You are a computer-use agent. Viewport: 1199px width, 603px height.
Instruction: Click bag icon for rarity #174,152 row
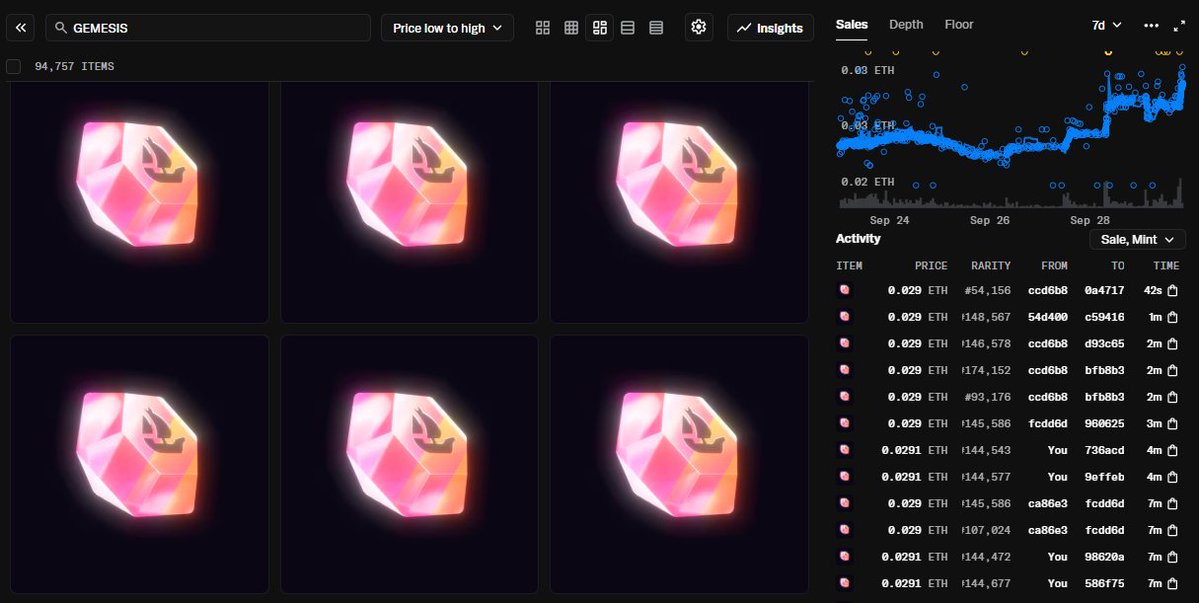coord(1172,371)
